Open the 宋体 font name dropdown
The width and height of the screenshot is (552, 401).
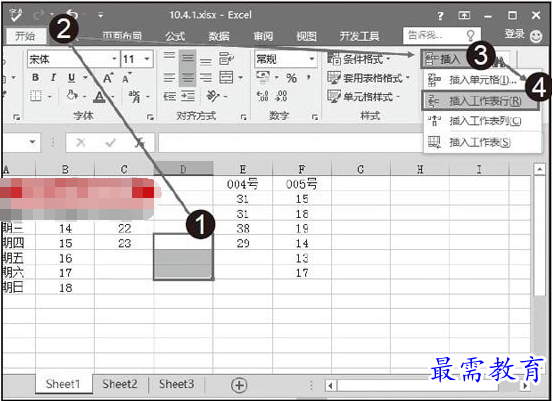click(114, 59)
